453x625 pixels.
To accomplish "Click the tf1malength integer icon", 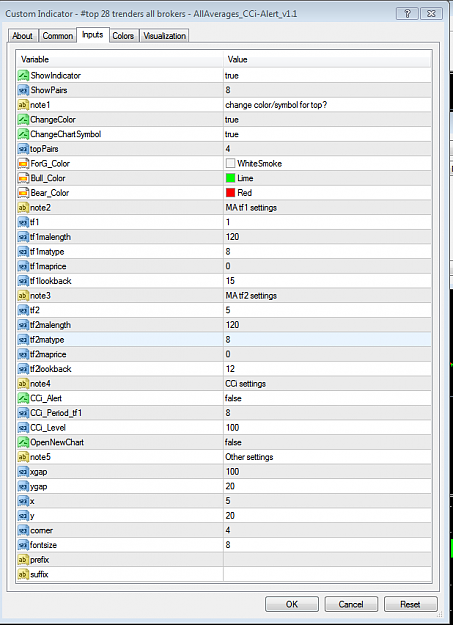I will point(23,237).
